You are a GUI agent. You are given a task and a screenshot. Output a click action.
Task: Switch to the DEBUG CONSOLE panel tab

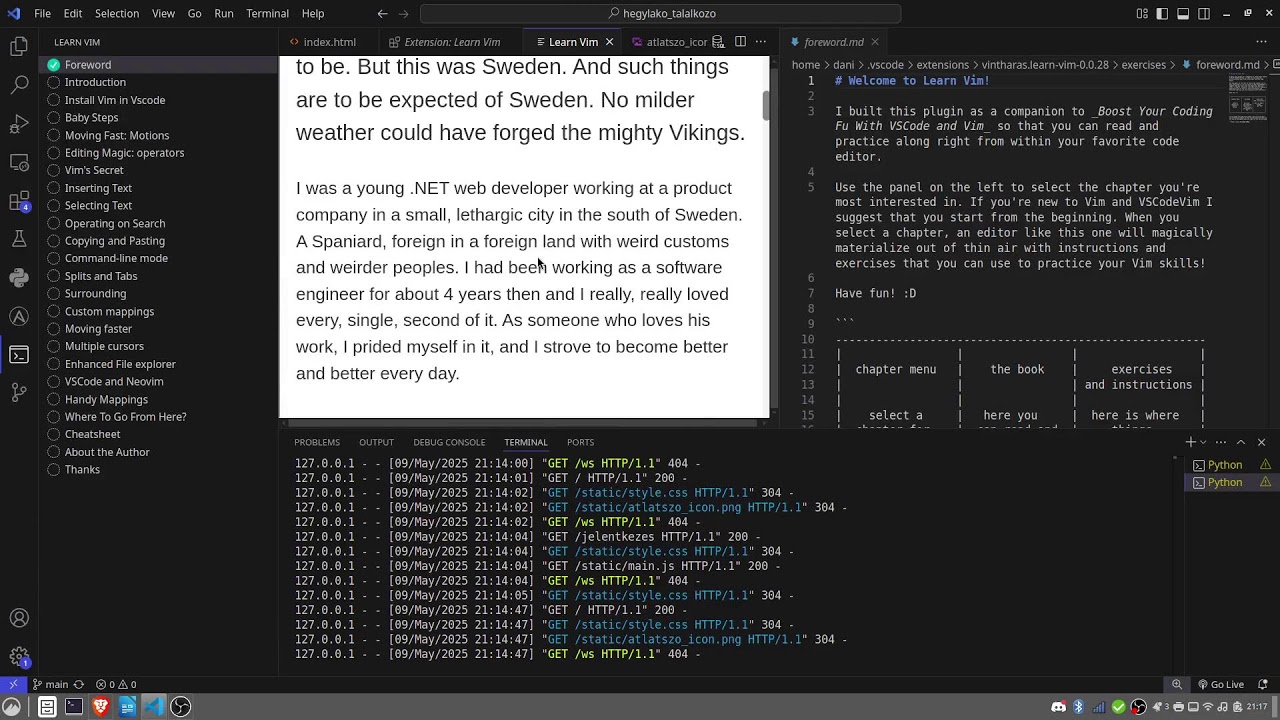(x=449, y=442)
